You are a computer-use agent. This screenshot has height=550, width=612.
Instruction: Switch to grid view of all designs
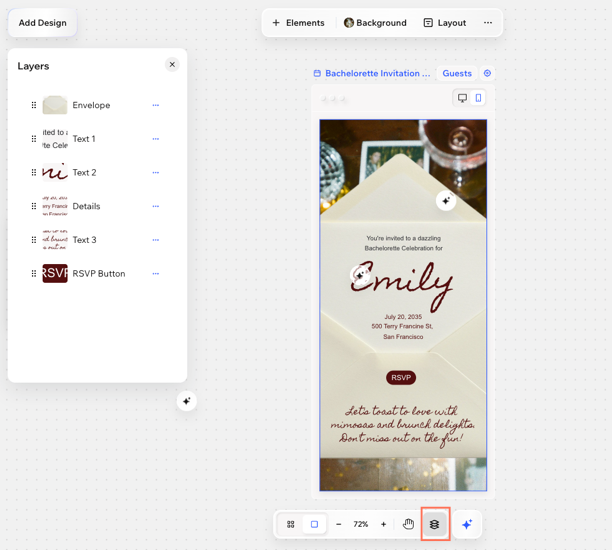point(290,524)
